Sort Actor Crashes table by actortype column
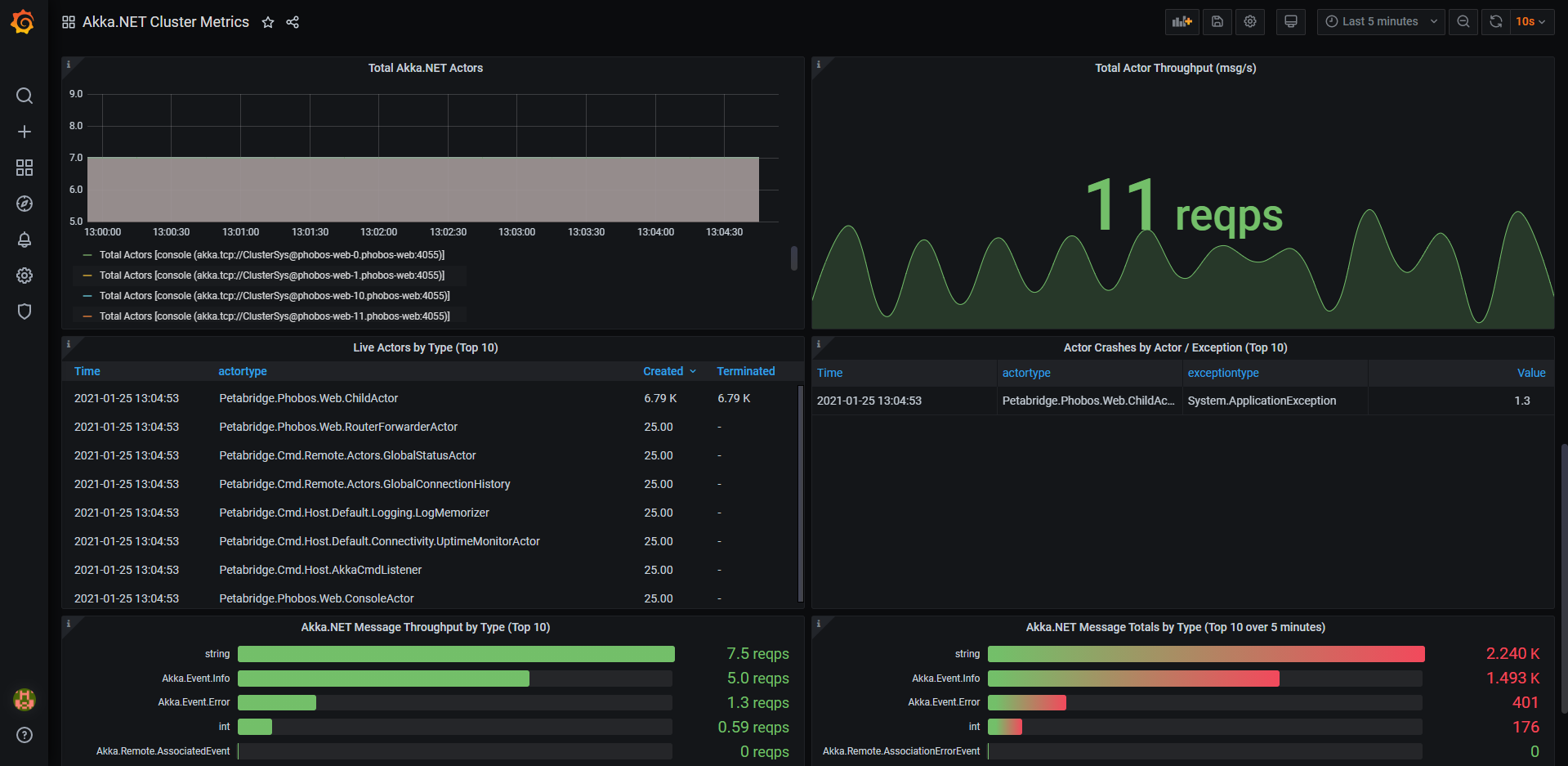Viewport: 1568px width, 766px height. pos(1026,373)
